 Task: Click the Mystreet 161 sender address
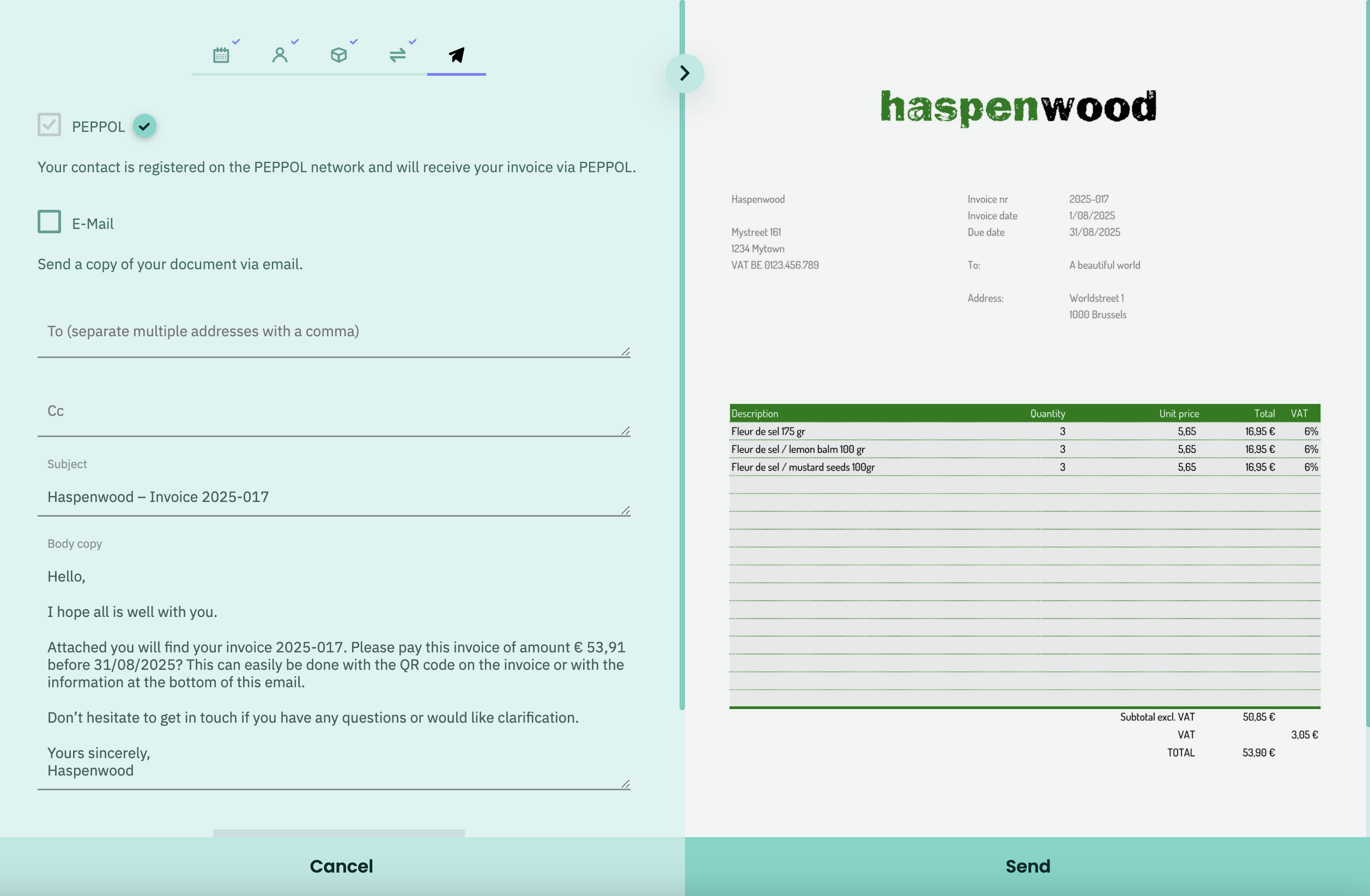pyautogui.click(x=756, y=232)
